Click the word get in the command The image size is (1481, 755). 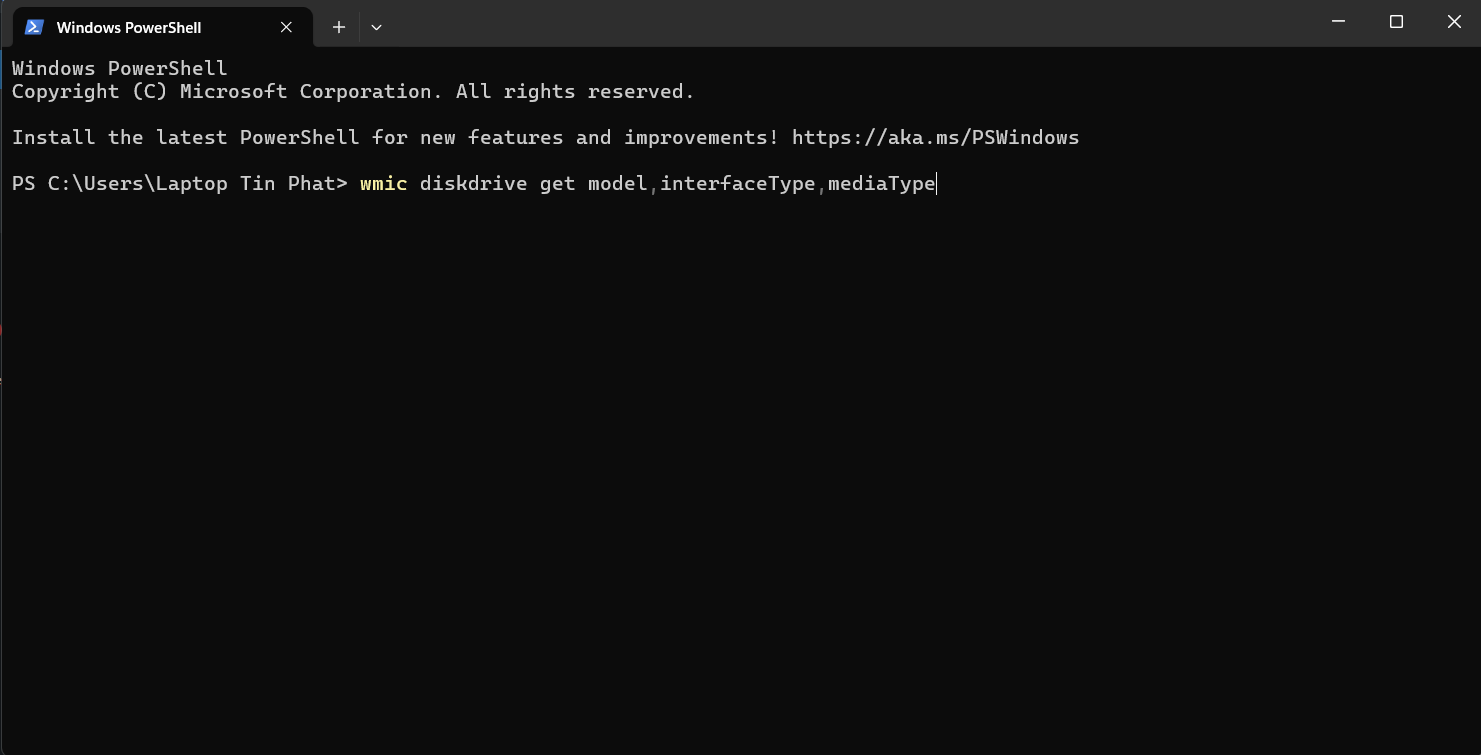[x=557, y=183]
